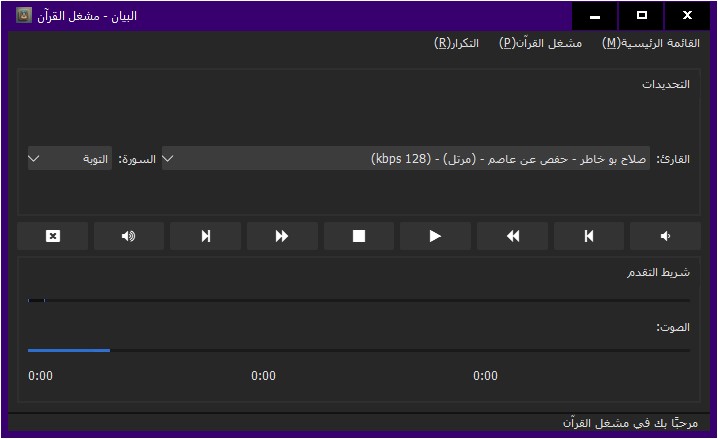Click the volume down speaker icon
The image size is (718, 439).
point(665,236)
